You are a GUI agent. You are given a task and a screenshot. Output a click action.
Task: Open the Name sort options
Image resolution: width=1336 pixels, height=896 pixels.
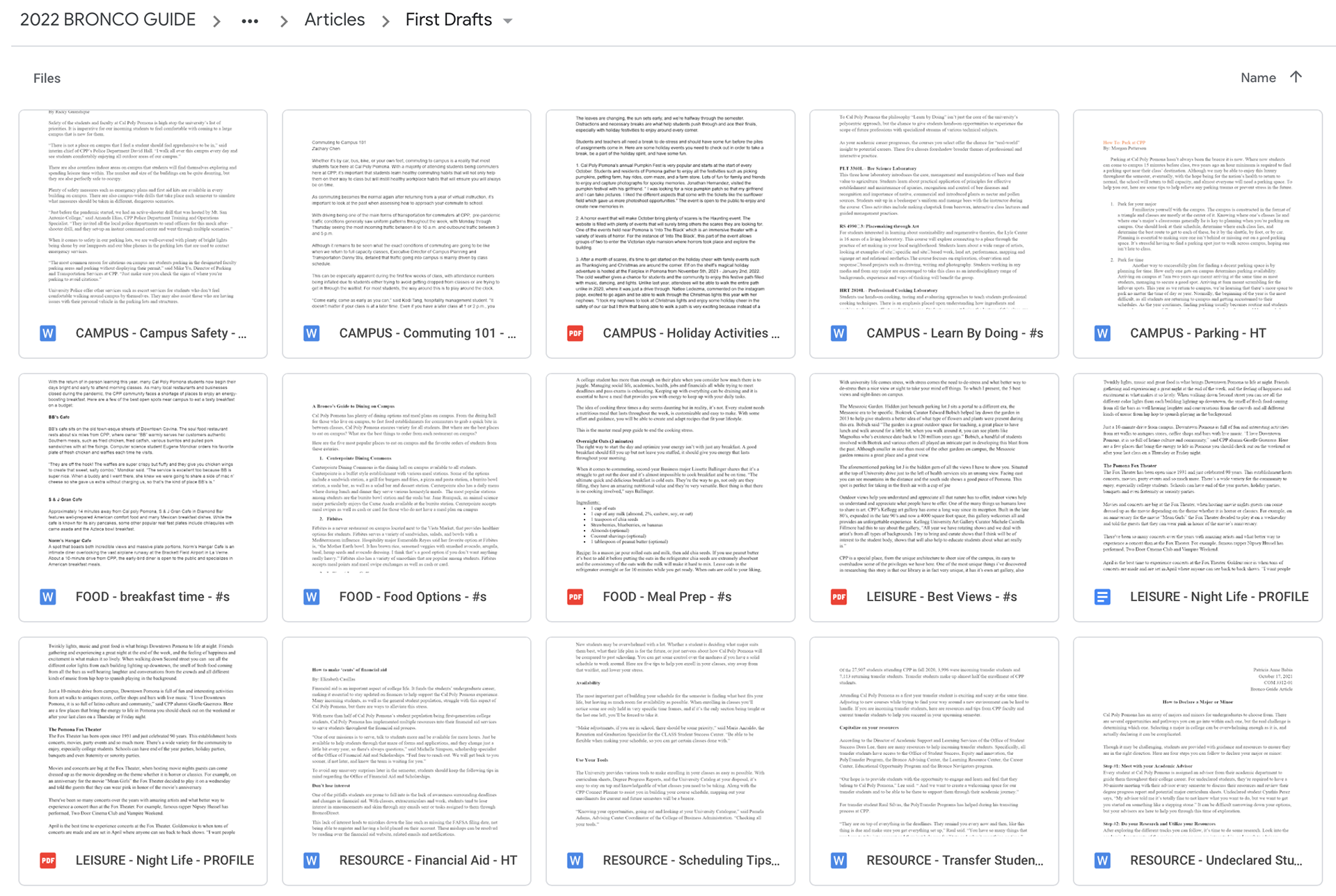click(x=1258, y=78)
